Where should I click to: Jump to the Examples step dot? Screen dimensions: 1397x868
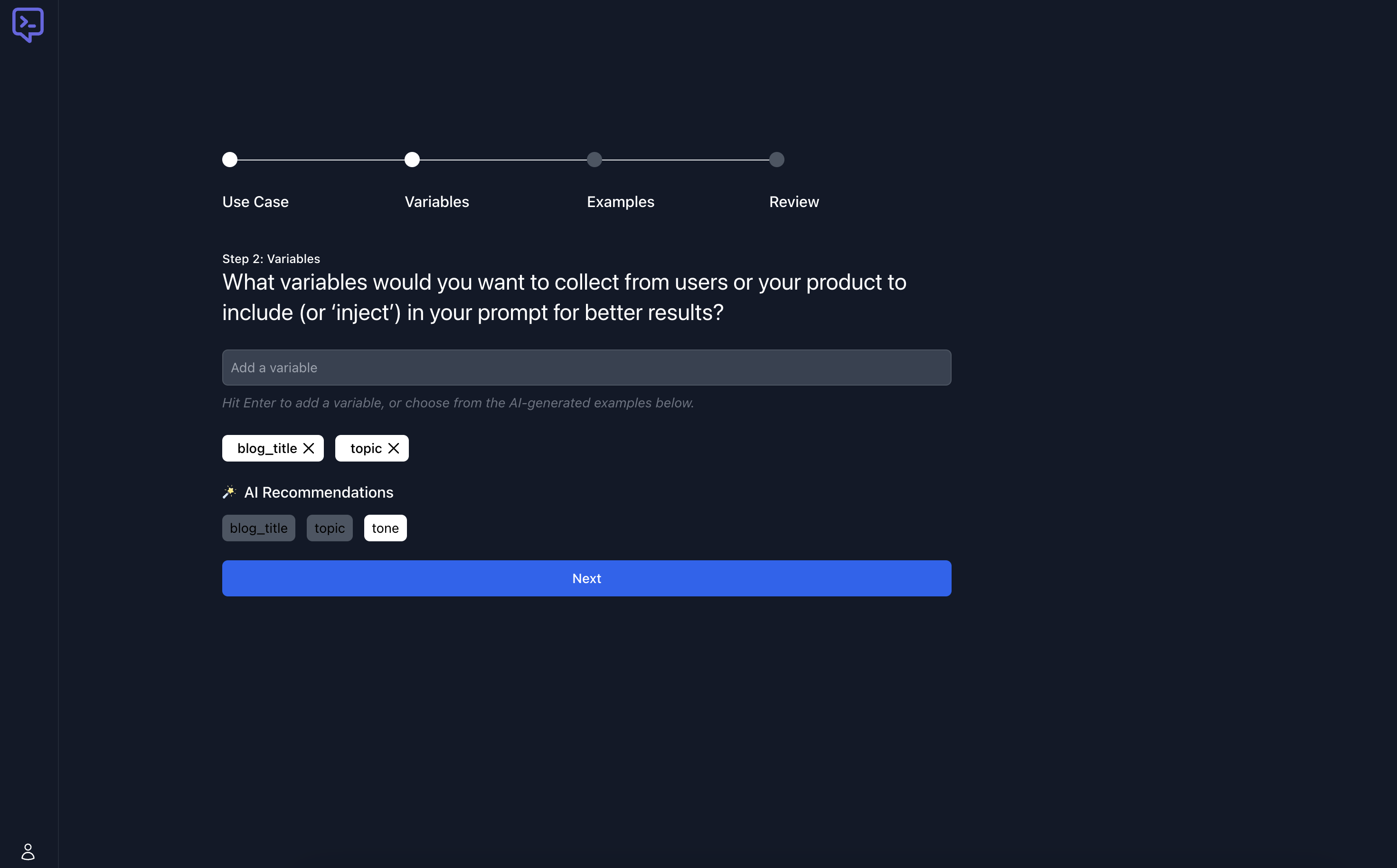click(594, 160)
